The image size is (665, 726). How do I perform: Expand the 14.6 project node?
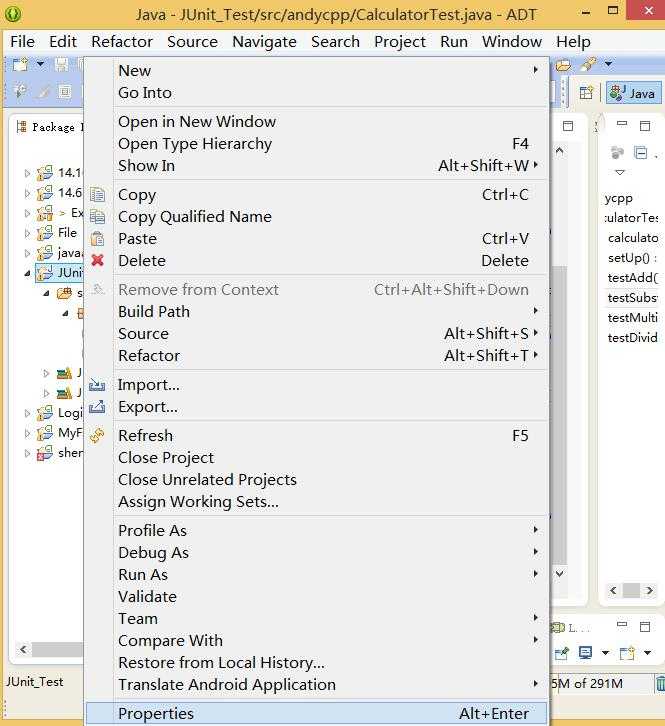(x=27, y=194)
